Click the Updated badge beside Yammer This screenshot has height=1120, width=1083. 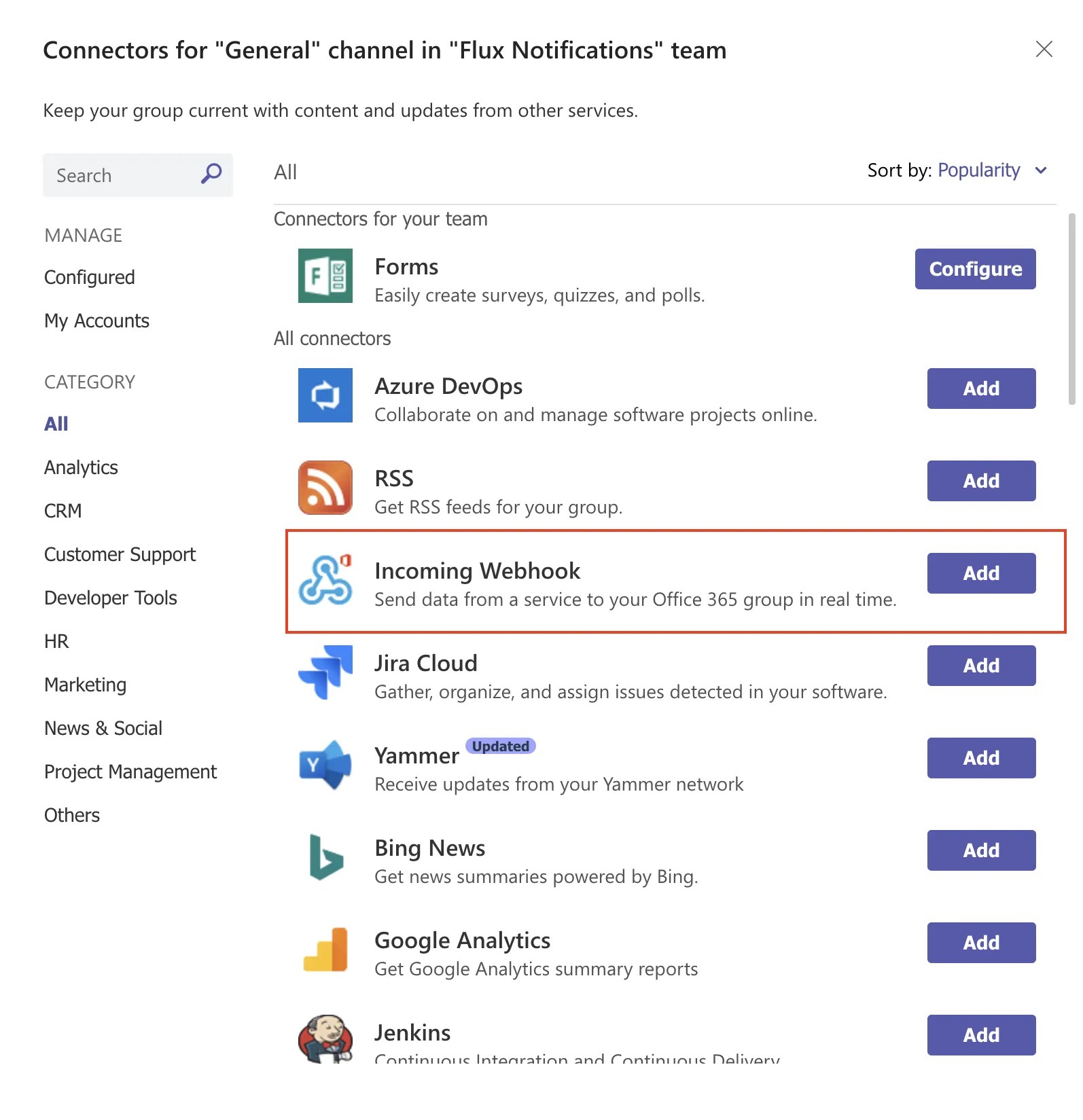coord(501,746)
